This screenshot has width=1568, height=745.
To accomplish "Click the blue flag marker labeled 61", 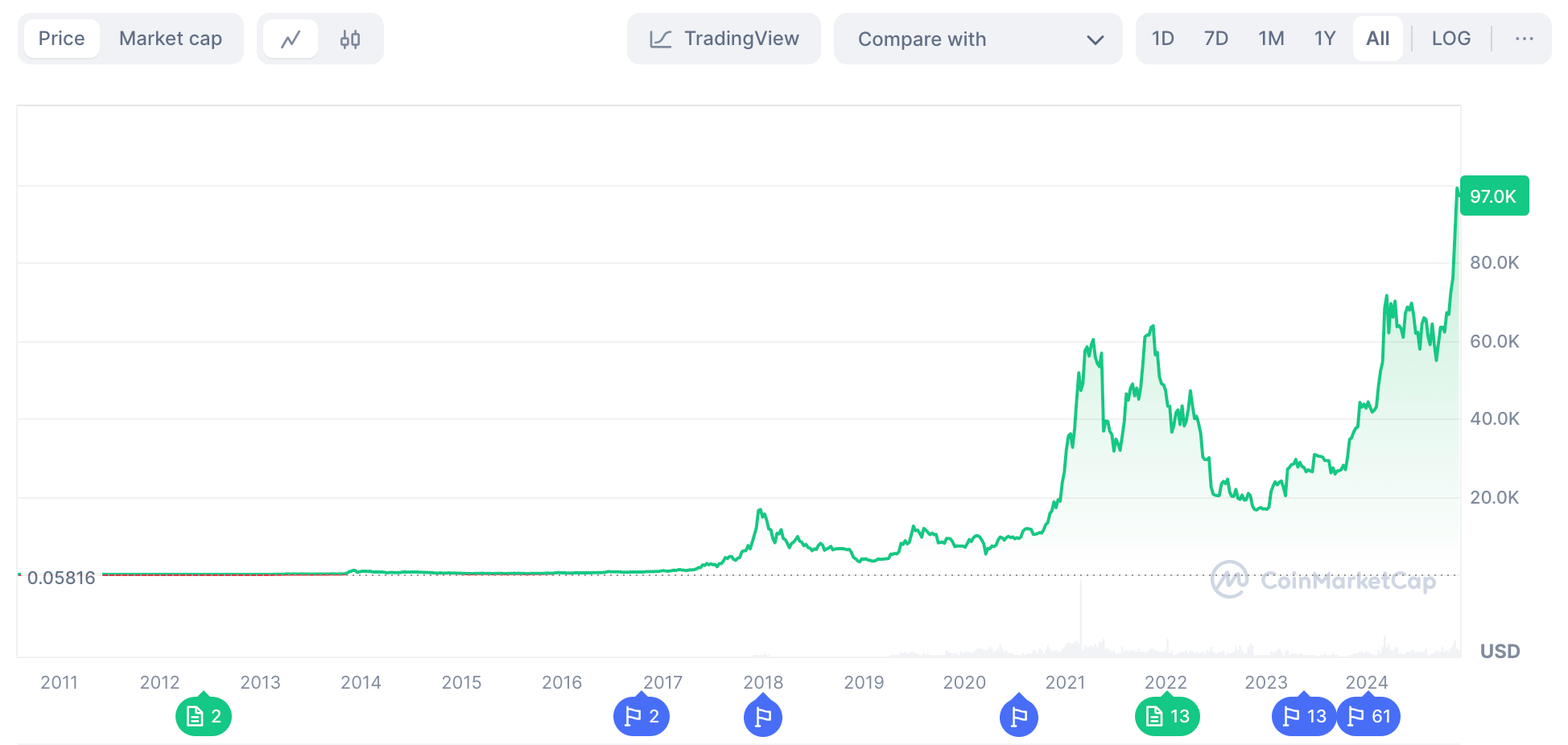I will click(1368, 716).
